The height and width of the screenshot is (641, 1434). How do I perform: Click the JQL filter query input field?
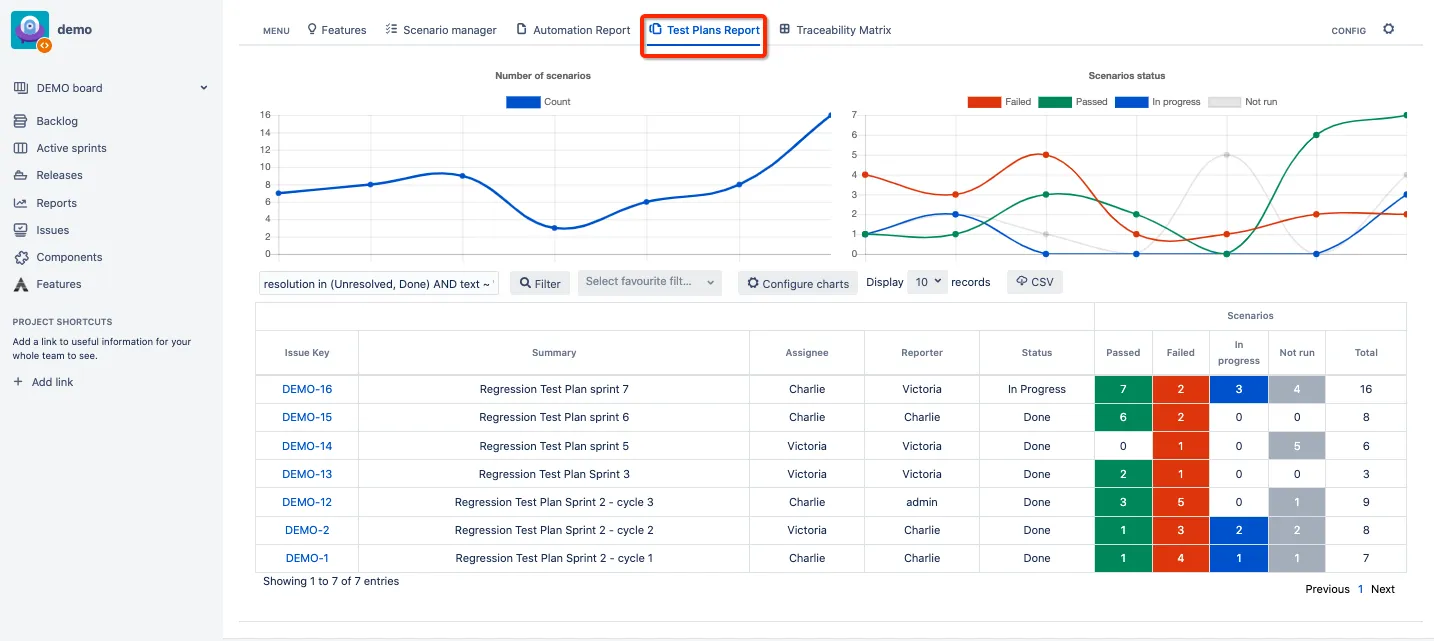pos(379,284)
